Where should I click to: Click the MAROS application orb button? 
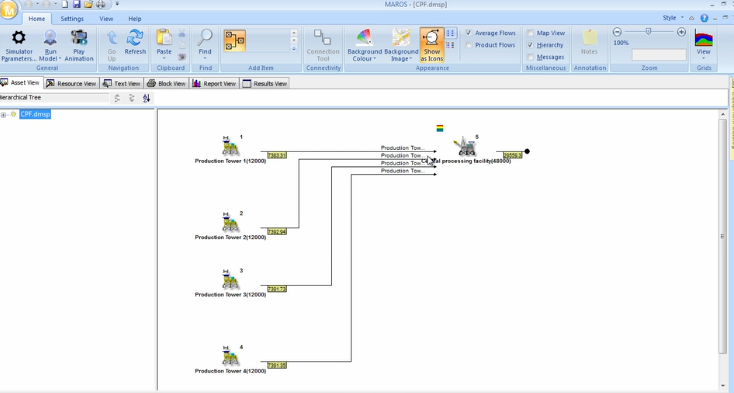tap(8, 9)
